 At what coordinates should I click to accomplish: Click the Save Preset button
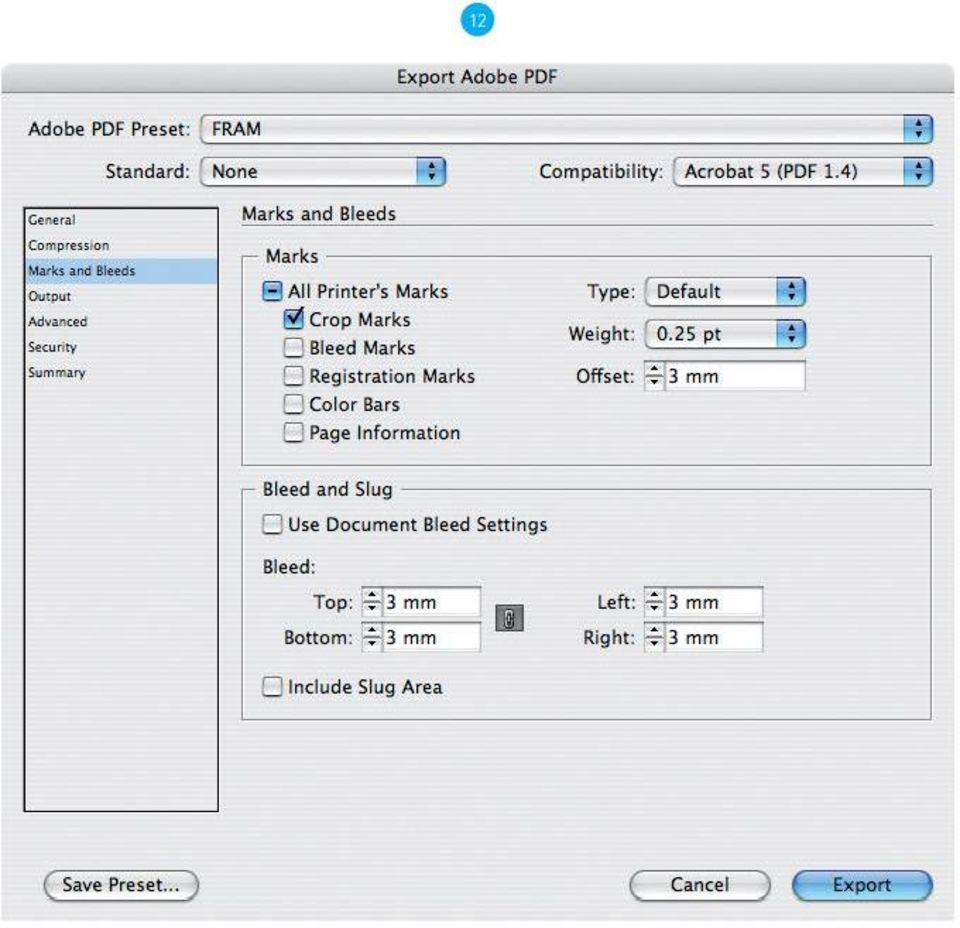(x=121, y=885)
